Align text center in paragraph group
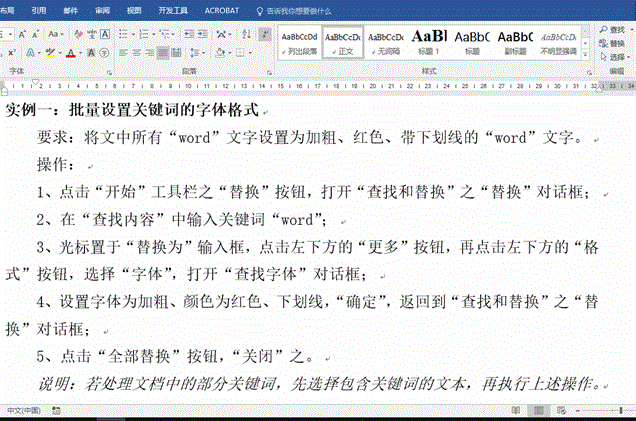Viewport: 636px width, 421px height. click(x=137, y=52)
